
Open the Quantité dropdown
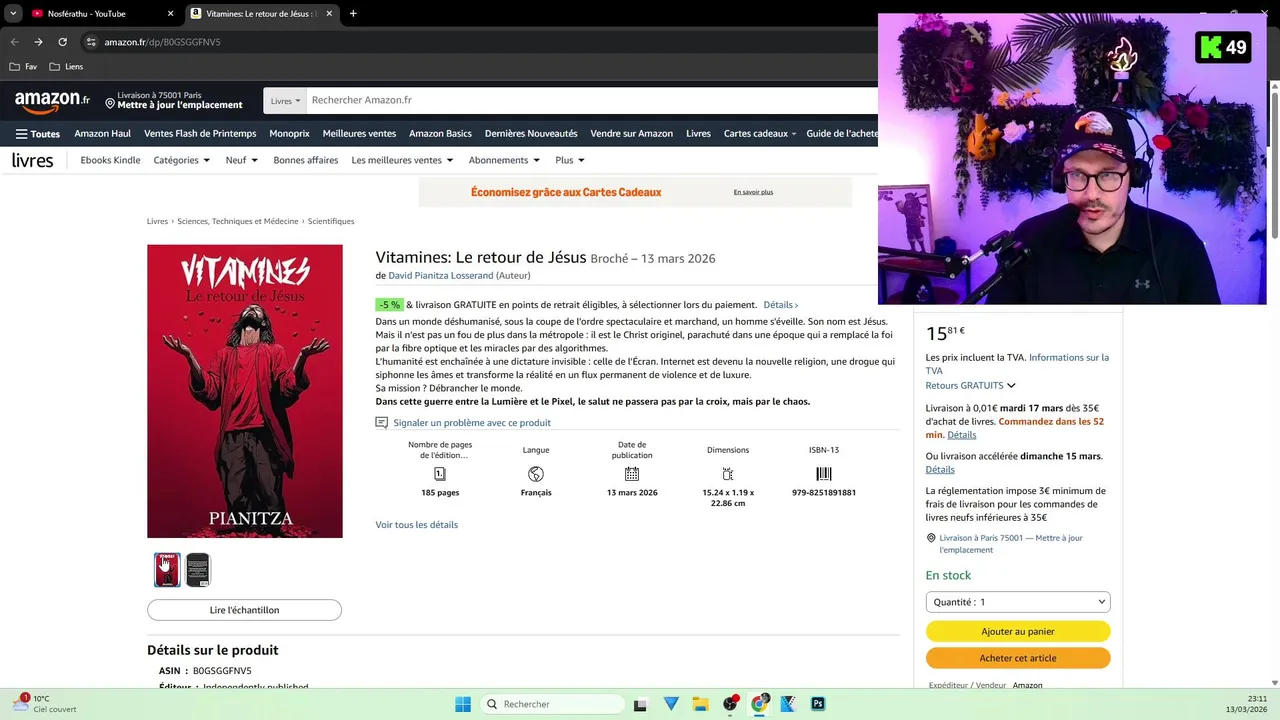1018,602
